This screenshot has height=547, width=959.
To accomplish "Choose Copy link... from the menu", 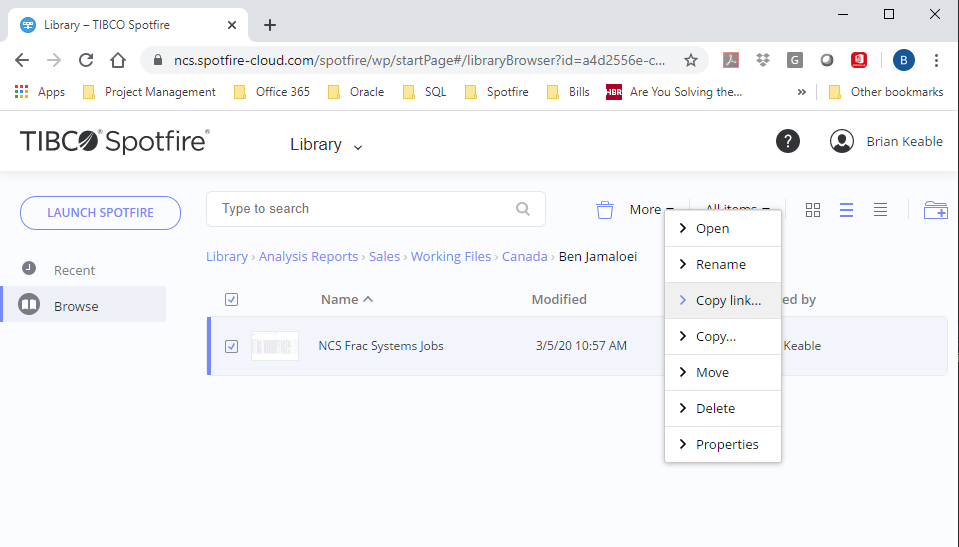I will [x=727, y=300].
